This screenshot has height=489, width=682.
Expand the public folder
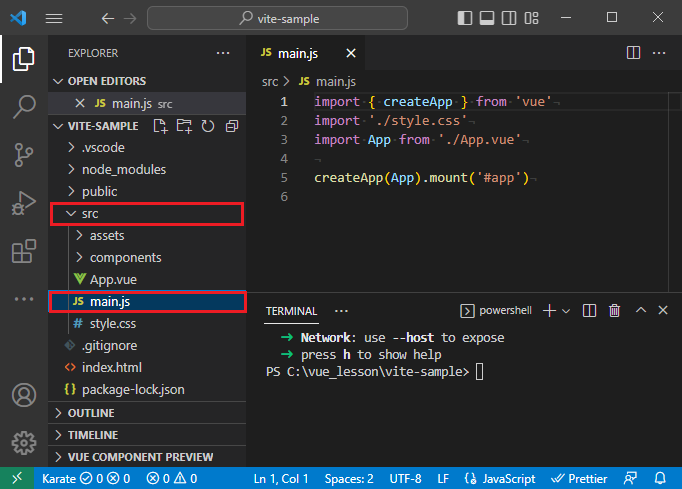pos(147,191)
